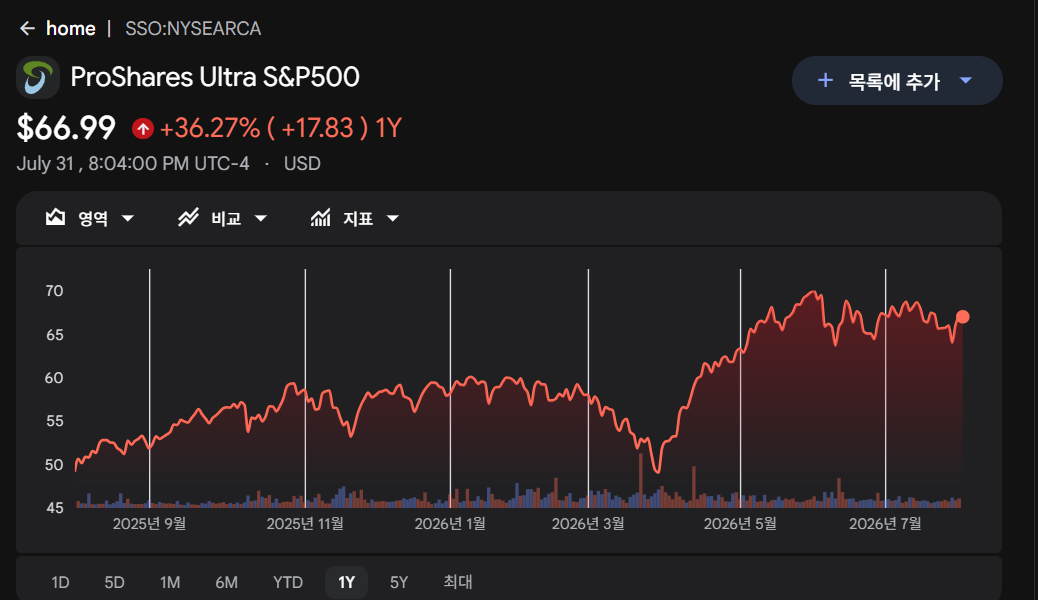Select the 1M time range
Screen dimensions: 1038x600
(170, 582)
